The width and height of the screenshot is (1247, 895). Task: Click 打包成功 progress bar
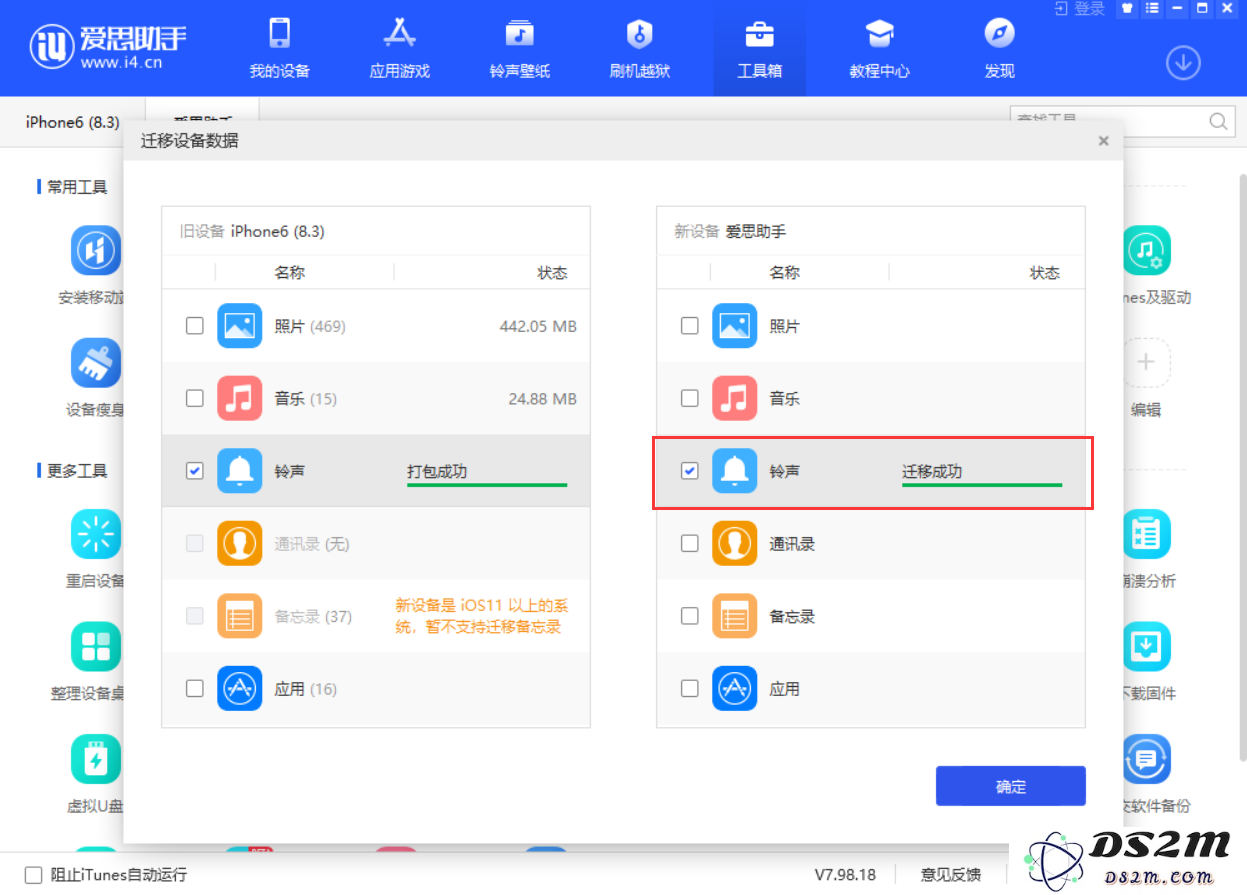(x=487, y=485)
